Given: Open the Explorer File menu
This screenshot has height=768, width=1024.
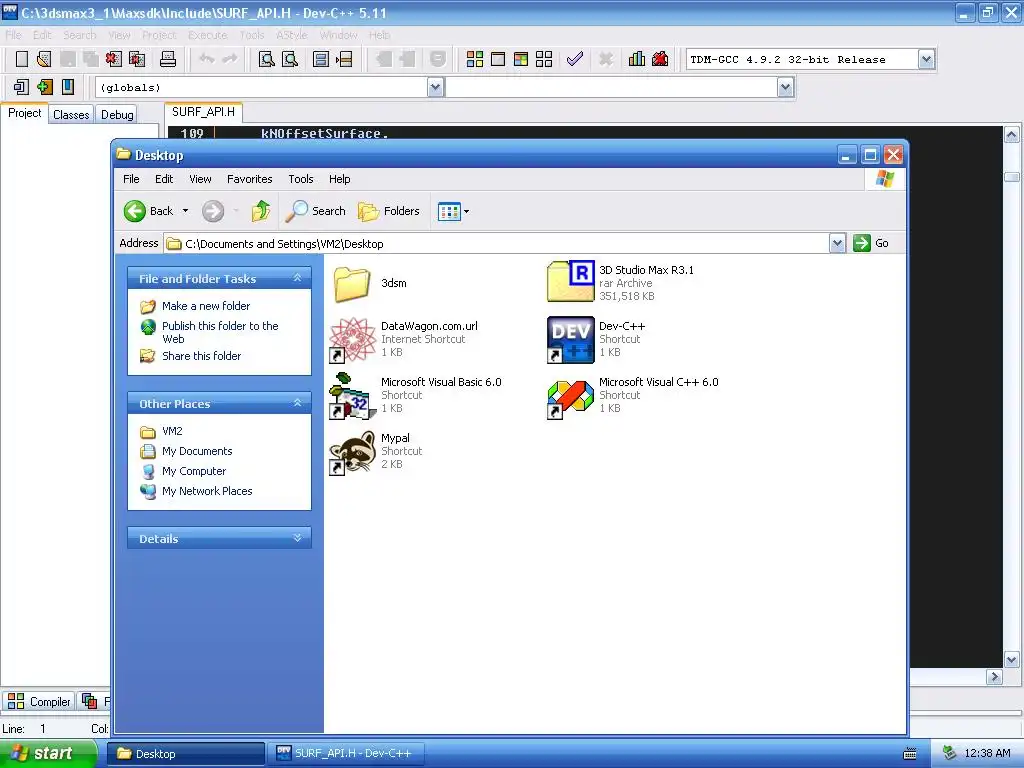Looking at the screenshot, I should (131, 179).
